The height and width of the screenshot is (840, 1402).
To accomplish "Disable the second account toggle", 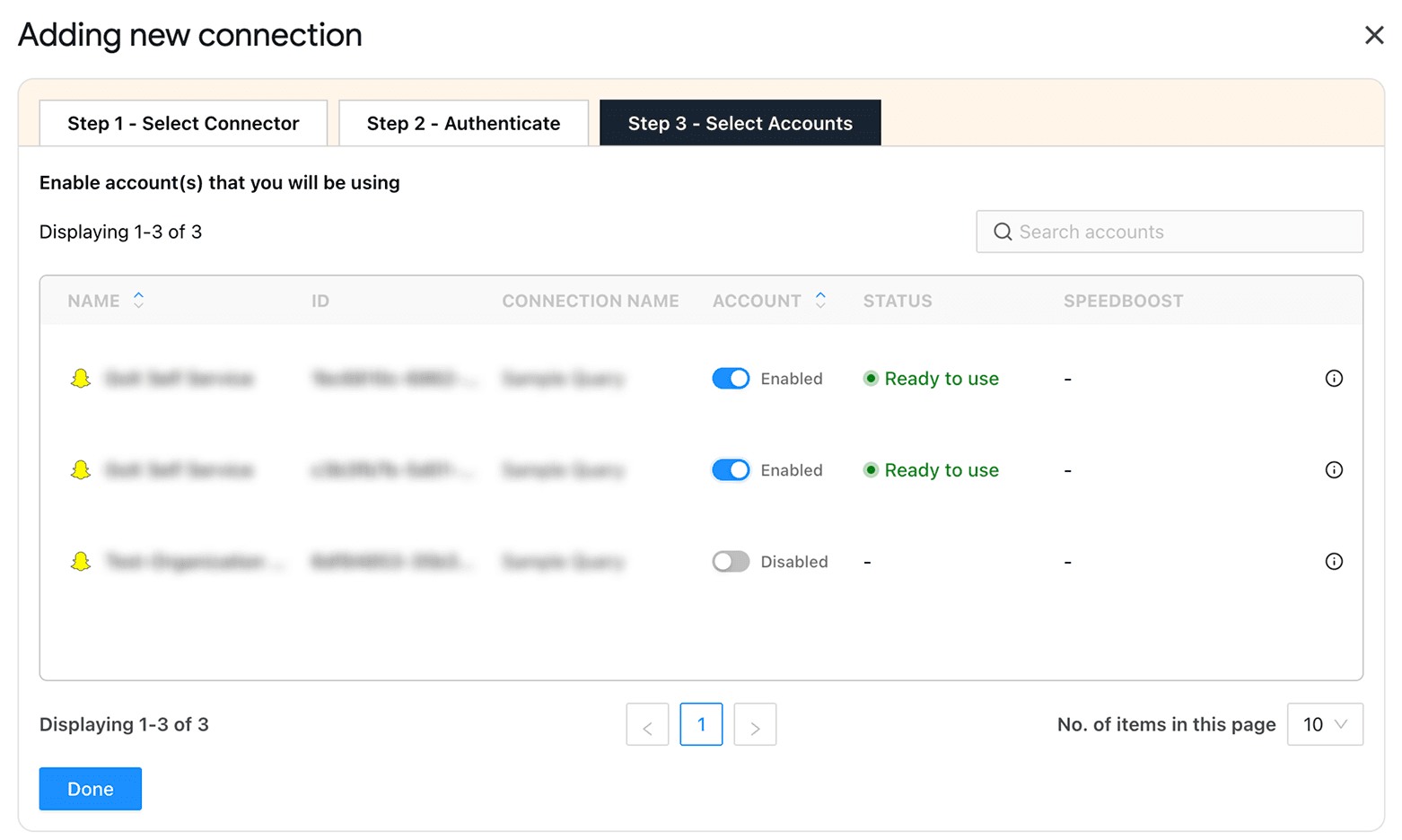I will coord(731,469).
